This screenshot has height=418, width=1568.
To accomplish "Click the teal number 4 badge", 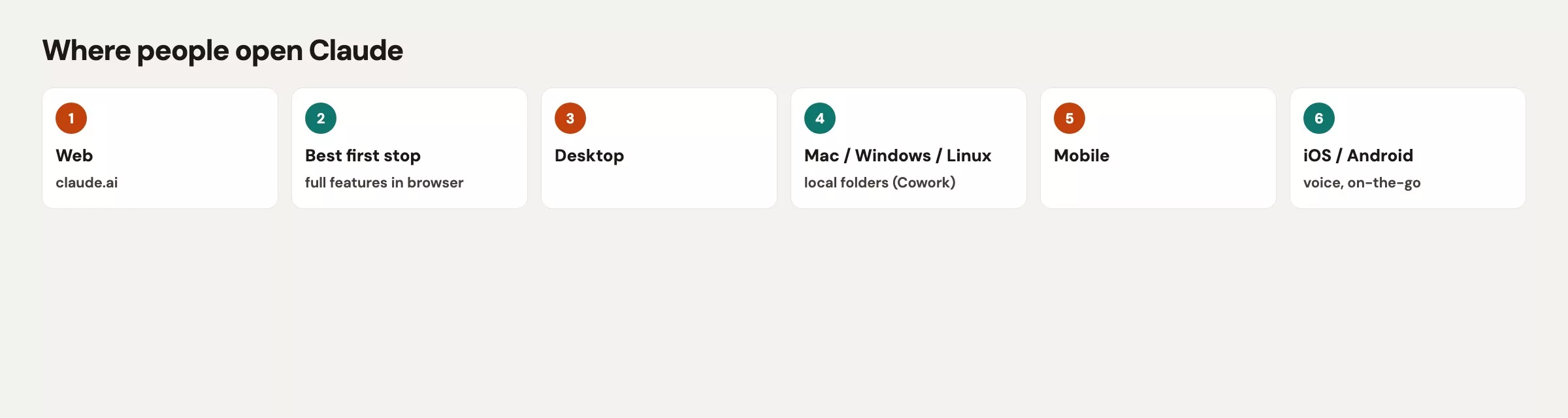I will click(x=820, y=118).
